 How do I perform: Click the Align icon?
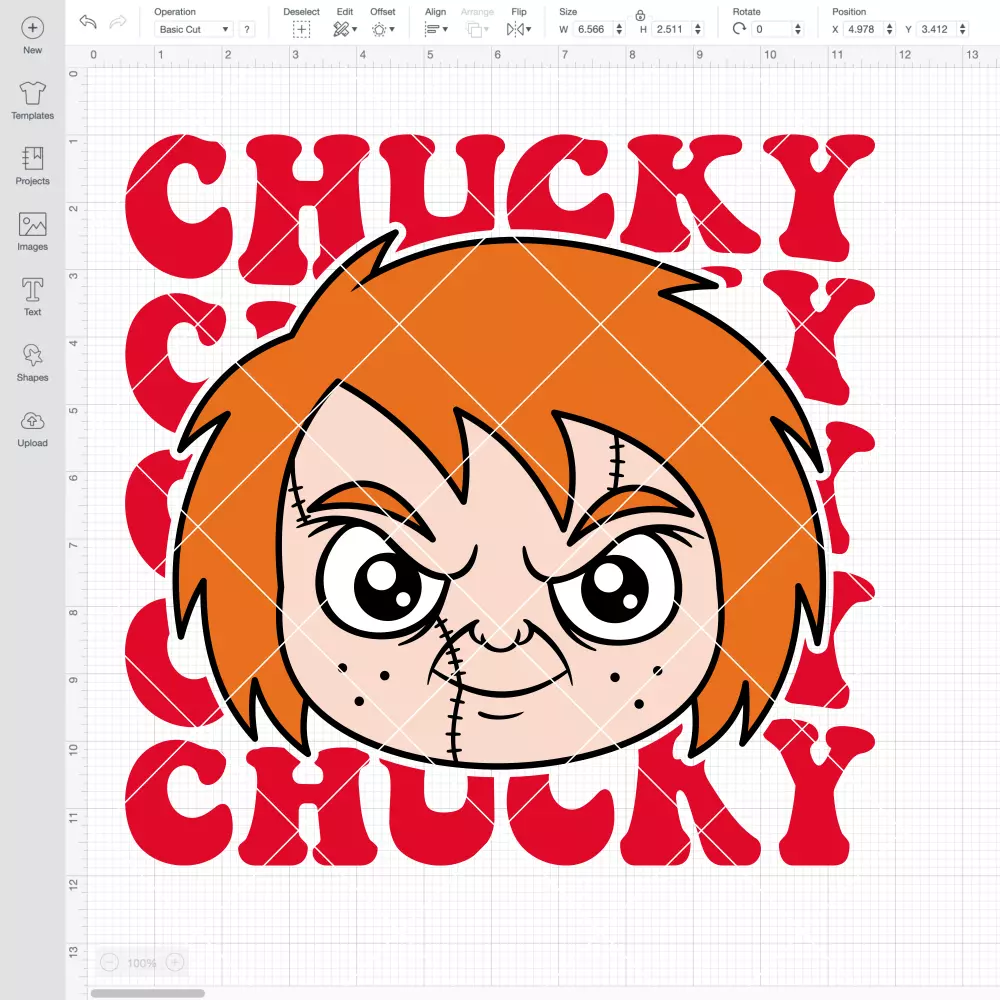click(432, 29)
